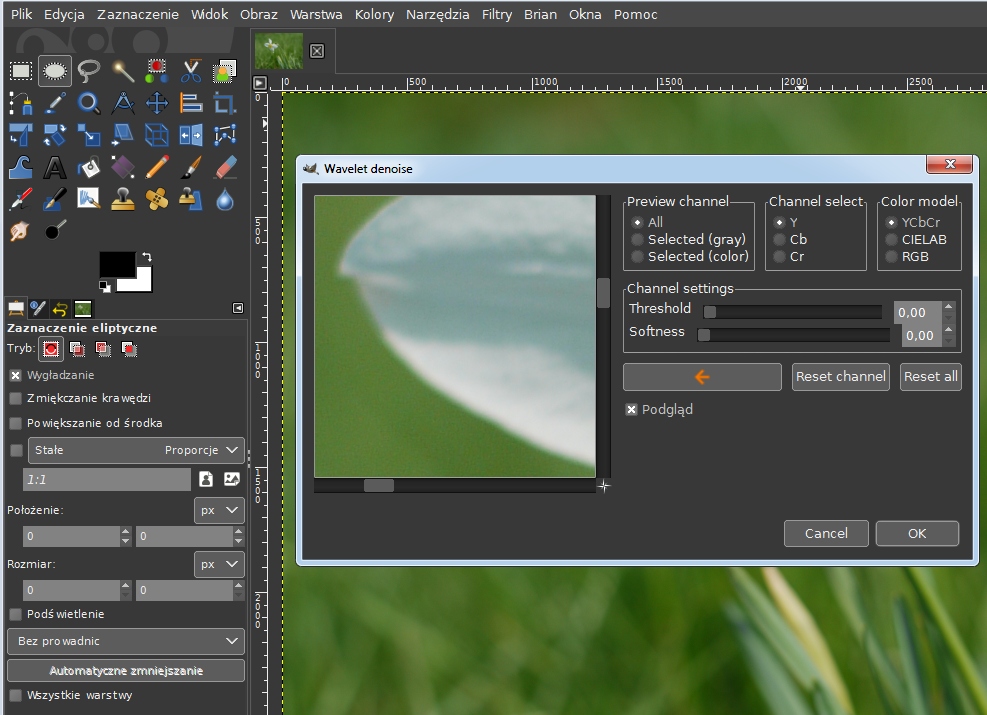This screenshot has height=715, width=987.
Task: Select the Pencil tool
Action: click(157, 167)
